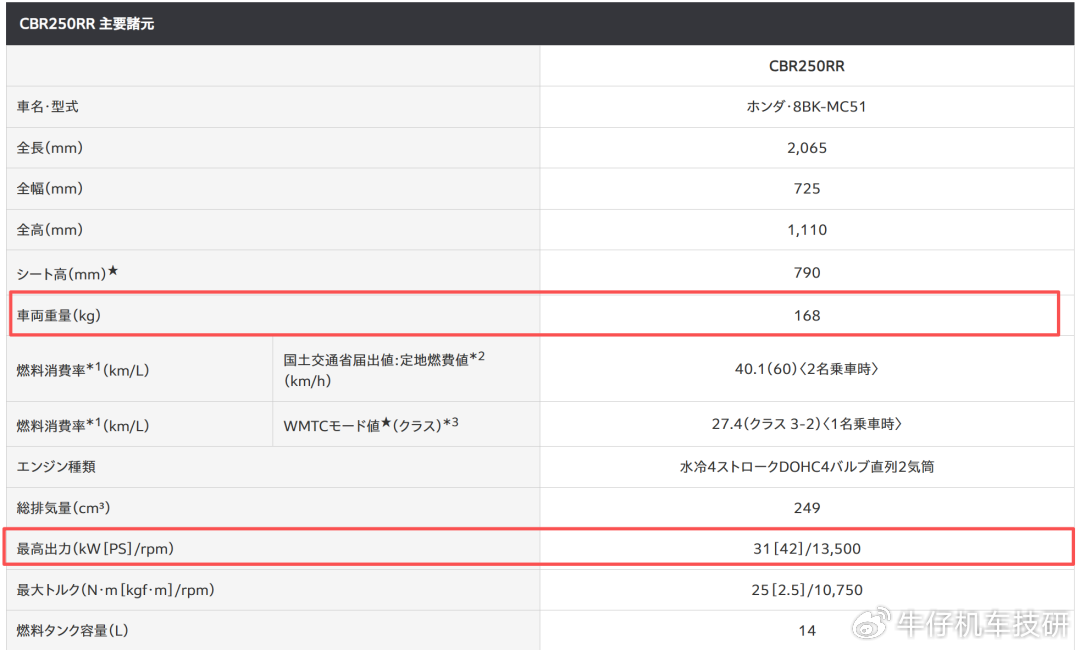Select the value '40.1(60)〈2名乗車時〉'

(x=807, y=369)
